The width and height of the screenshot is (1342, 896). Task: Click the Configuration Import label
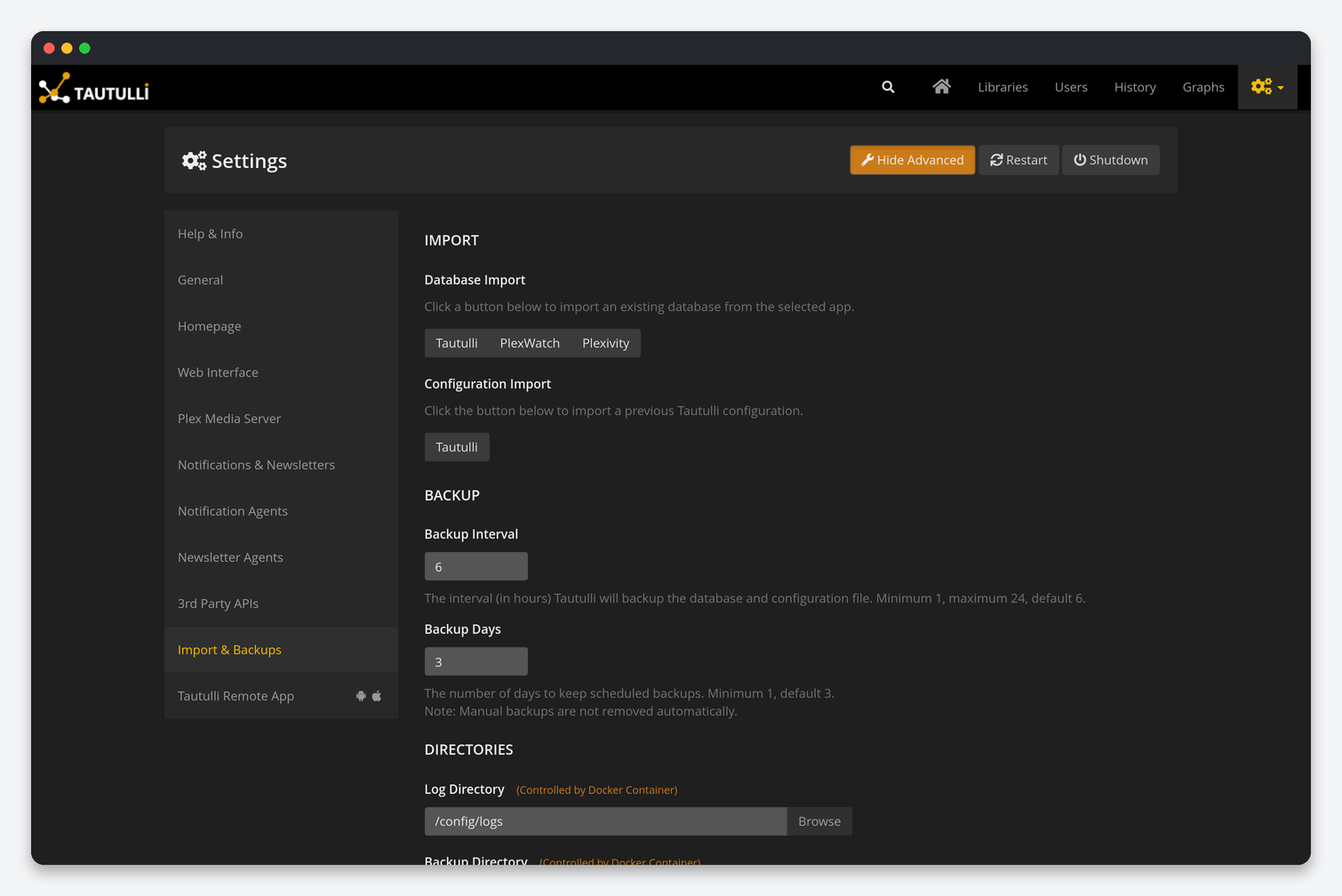(x=488, y=384)
